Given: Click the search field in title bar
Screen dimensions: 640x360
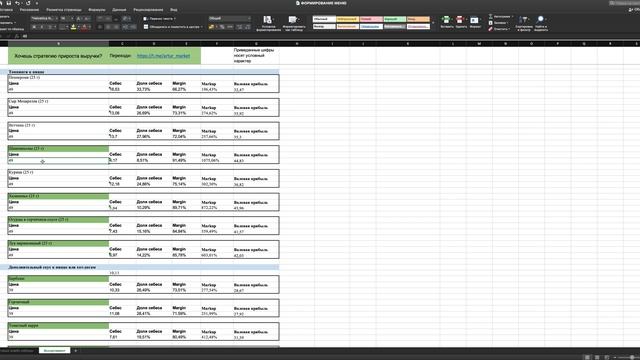Looking at the screenshot, I should point(624,3).
